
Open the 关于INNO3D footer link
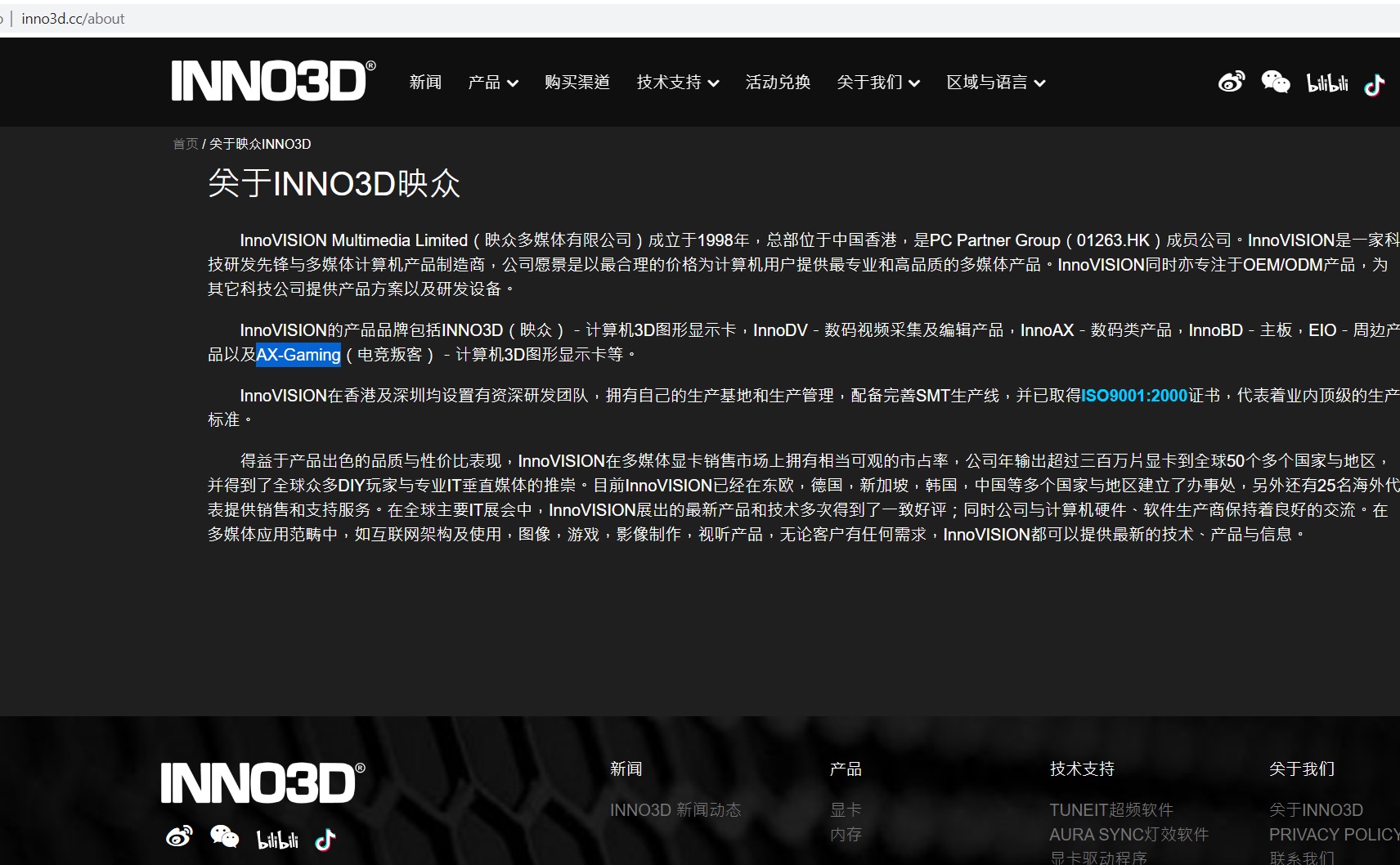(1316, 809)
